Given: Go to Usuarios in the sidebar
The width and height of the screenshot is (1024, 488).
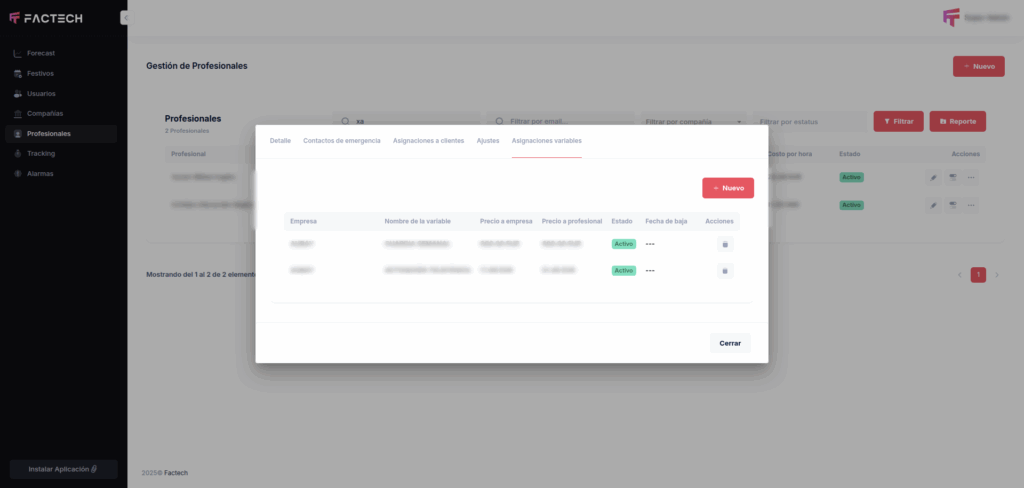Looking at the screenshot, I should coord(40,93).
